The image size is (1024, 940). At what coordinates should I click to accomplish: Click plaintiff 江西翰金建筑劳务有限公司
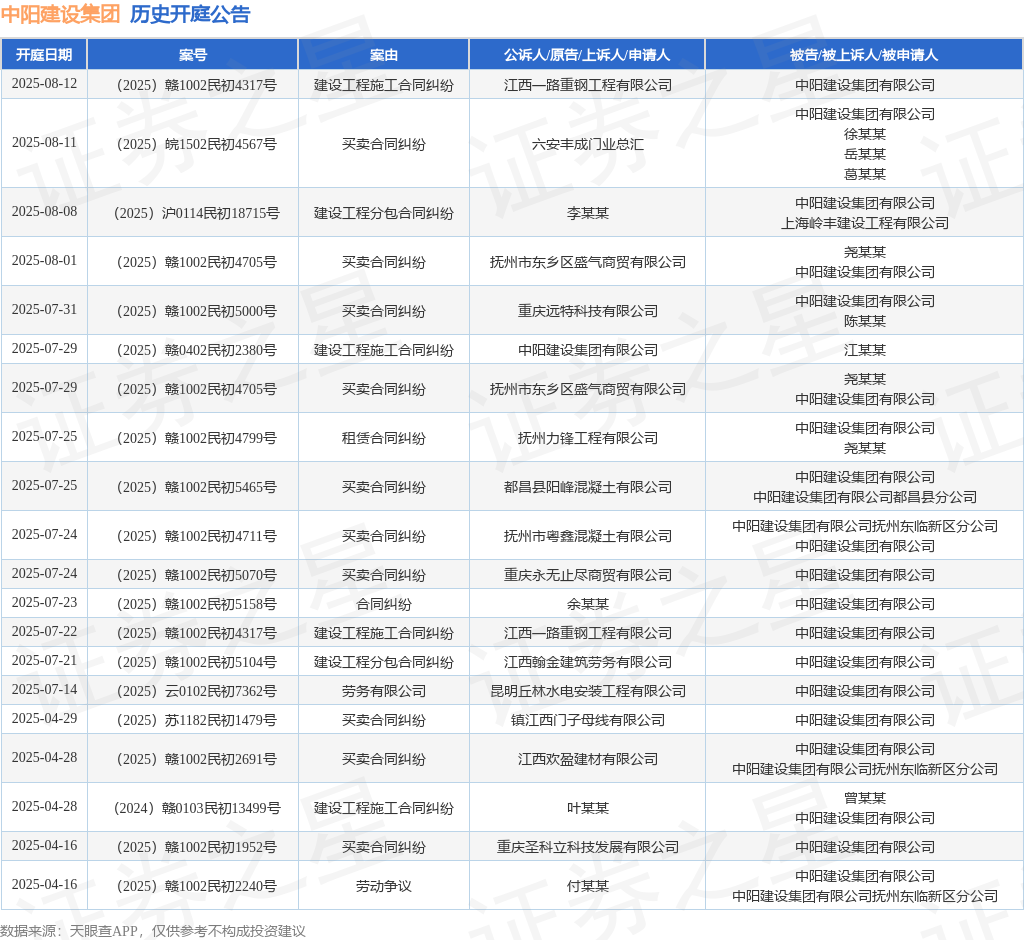point(587,662)
